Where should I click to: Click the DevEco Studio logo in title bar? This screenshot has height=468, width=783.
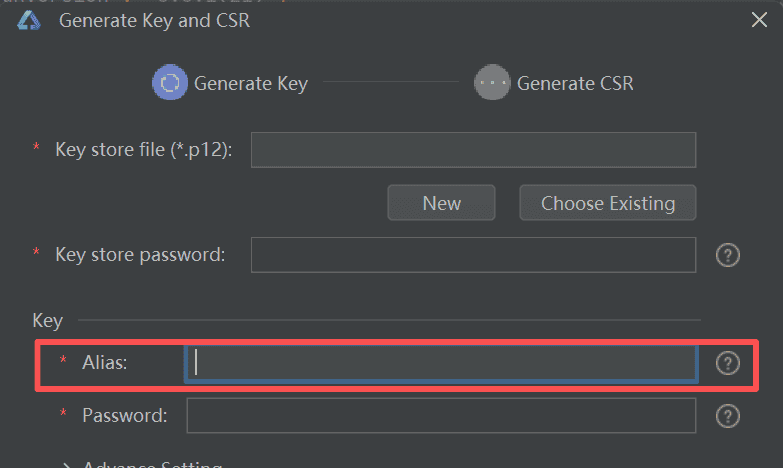pyautogui.click(x=27, y=20)
